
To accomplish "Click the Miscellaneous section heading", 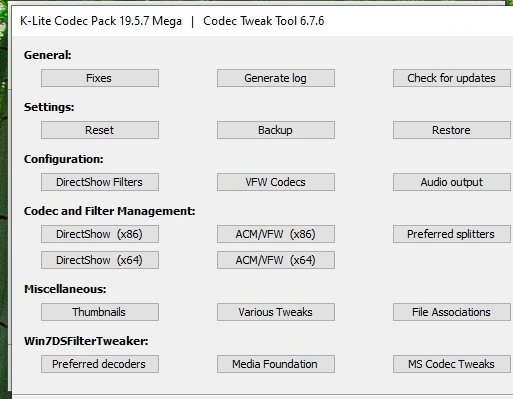I will 65,289.
